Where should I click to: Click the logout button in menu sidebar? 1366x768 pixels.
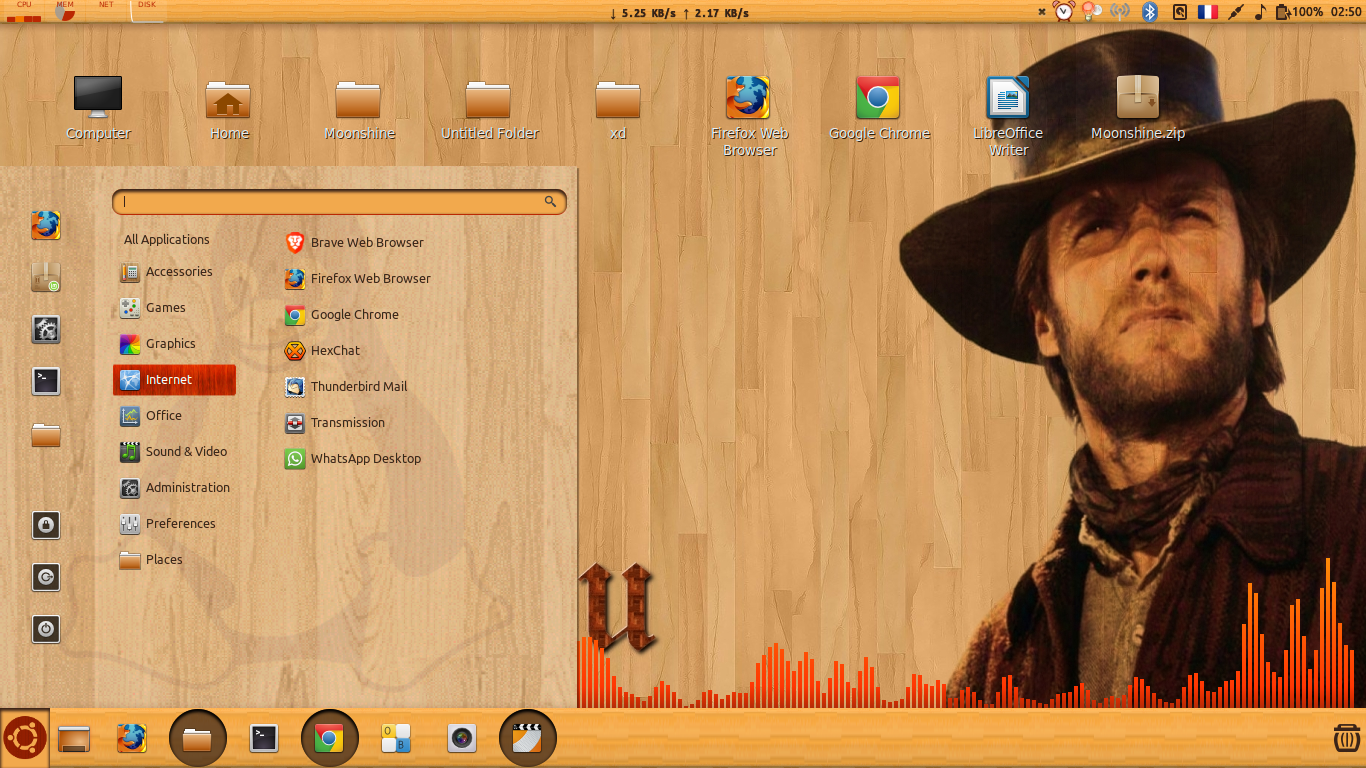46,577
